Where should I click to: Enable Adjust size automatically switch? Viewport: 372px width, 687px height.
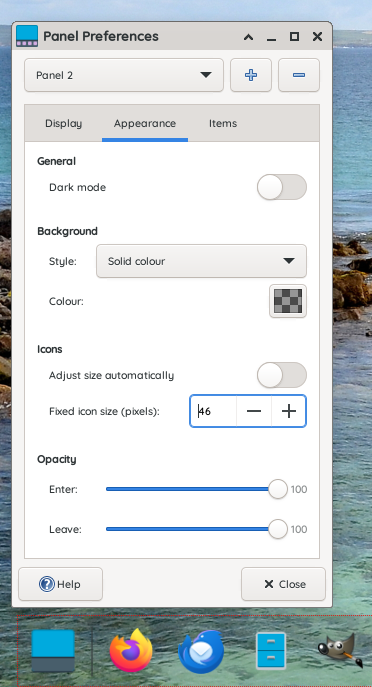(x=282, y=375)
